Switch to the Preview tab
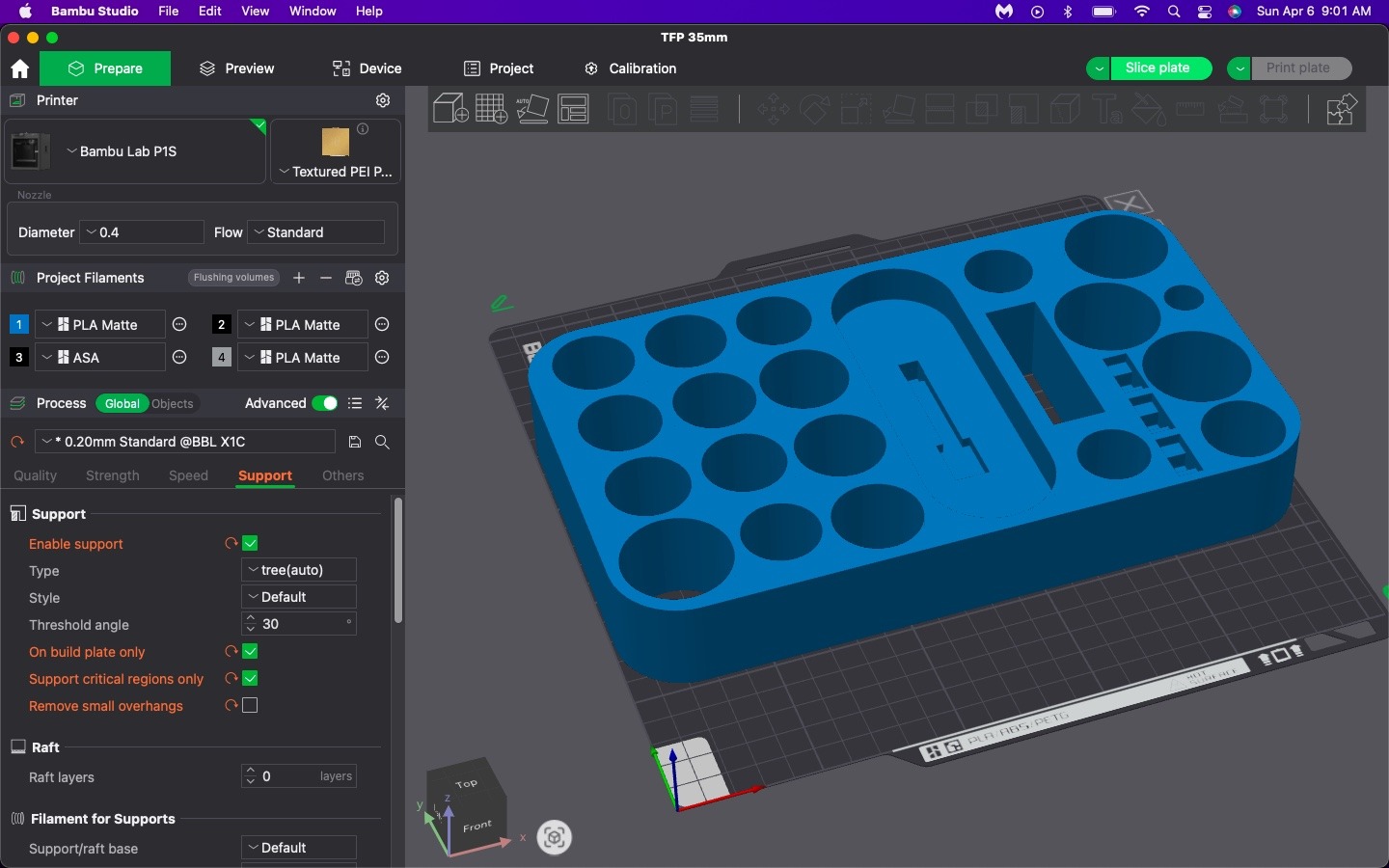Viewport: 1389px width, 868px height. (237, 68)
